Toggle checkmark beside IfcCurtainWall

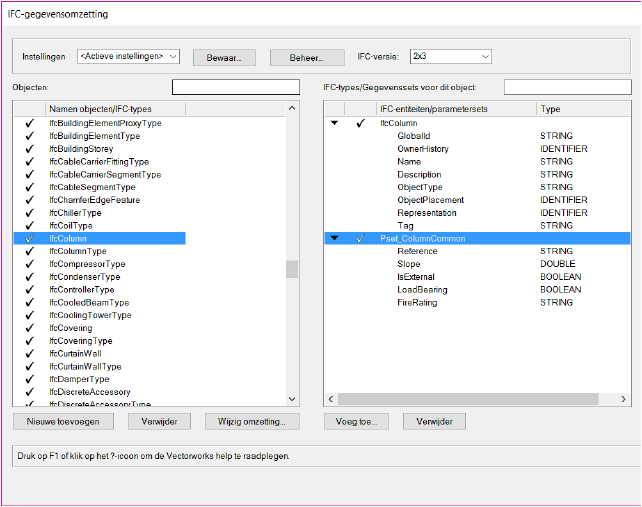[30, 354]
